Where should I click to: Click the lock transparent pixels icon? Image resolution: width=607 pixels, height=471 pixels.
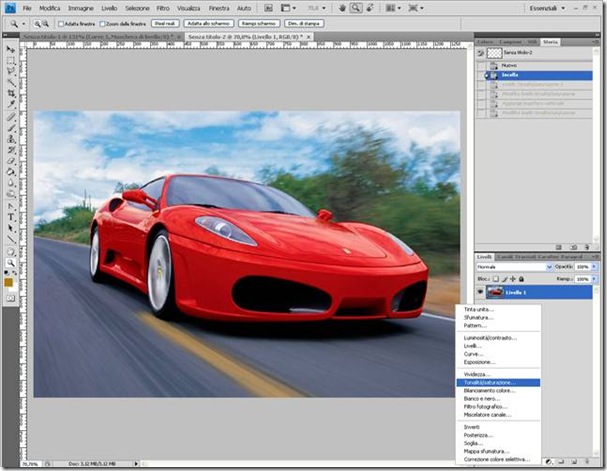coord(496,279)
